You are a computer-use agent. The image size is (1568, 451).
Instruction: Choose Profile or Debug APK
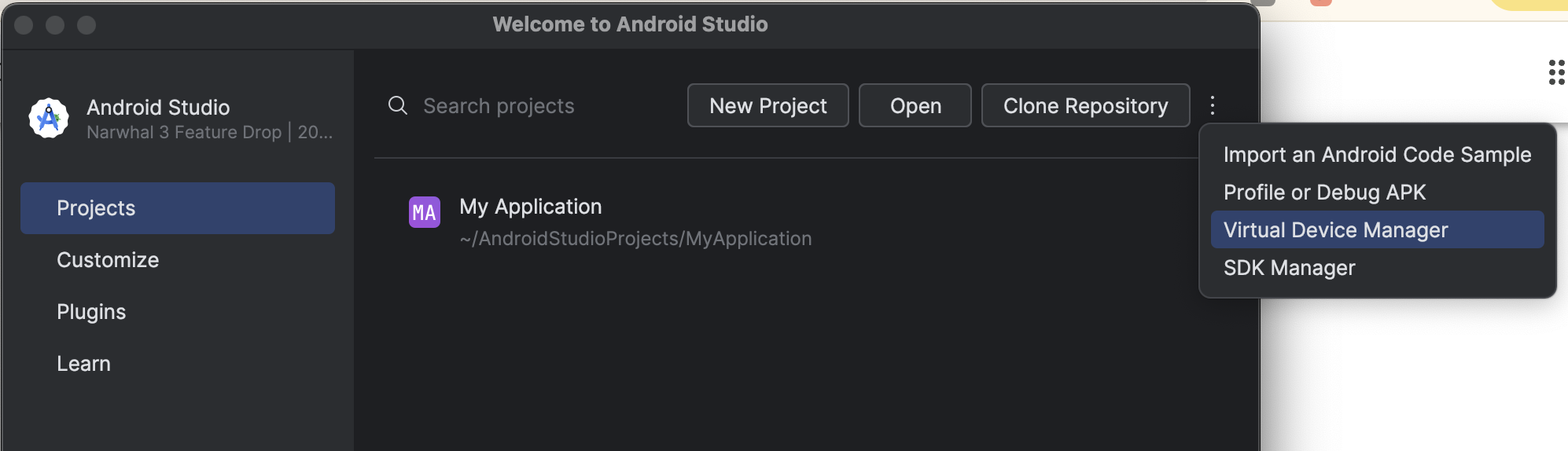click(x=1377, y=192)
